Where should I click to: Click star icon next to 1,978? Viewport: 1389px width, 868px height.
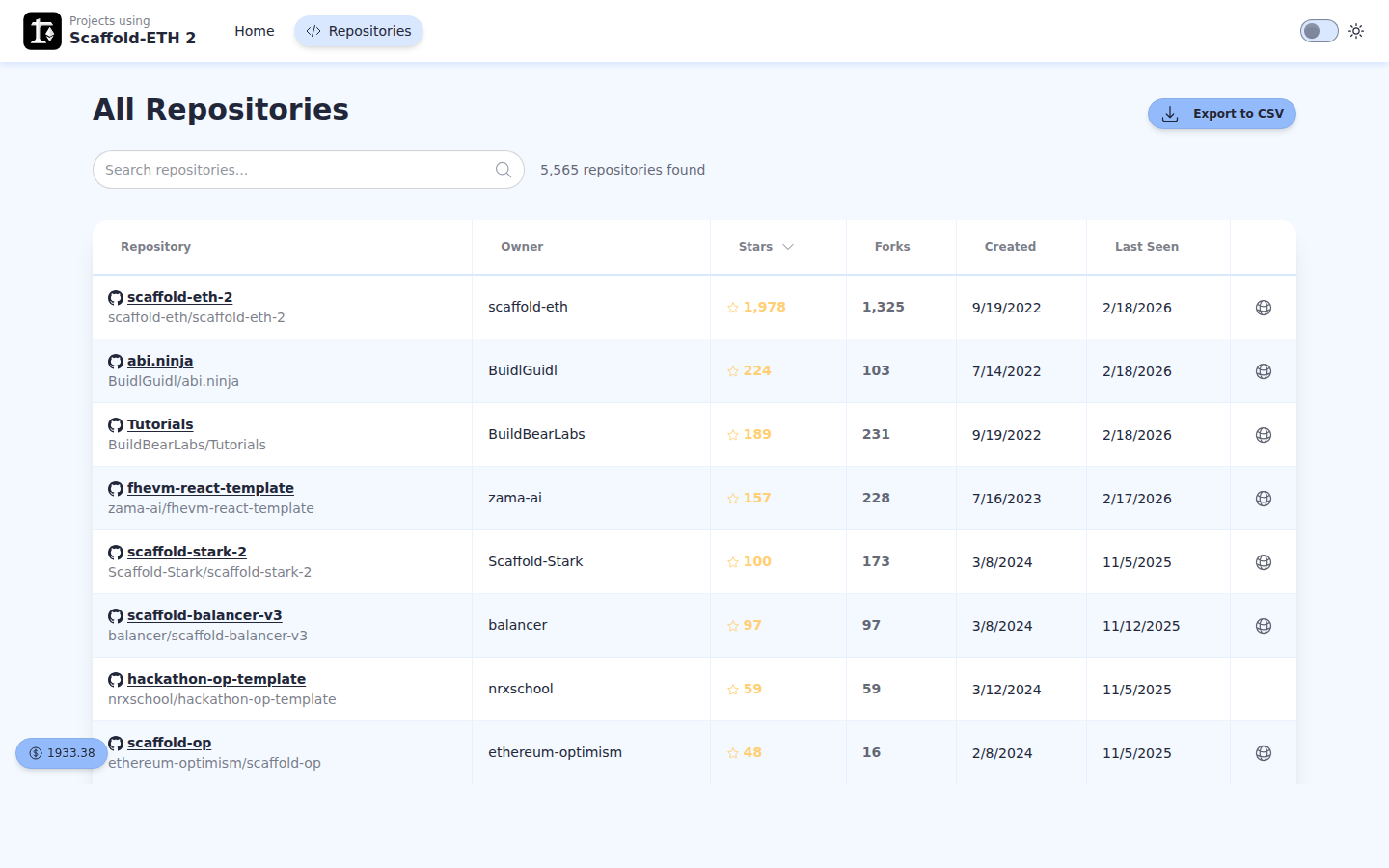click(733, 308)
